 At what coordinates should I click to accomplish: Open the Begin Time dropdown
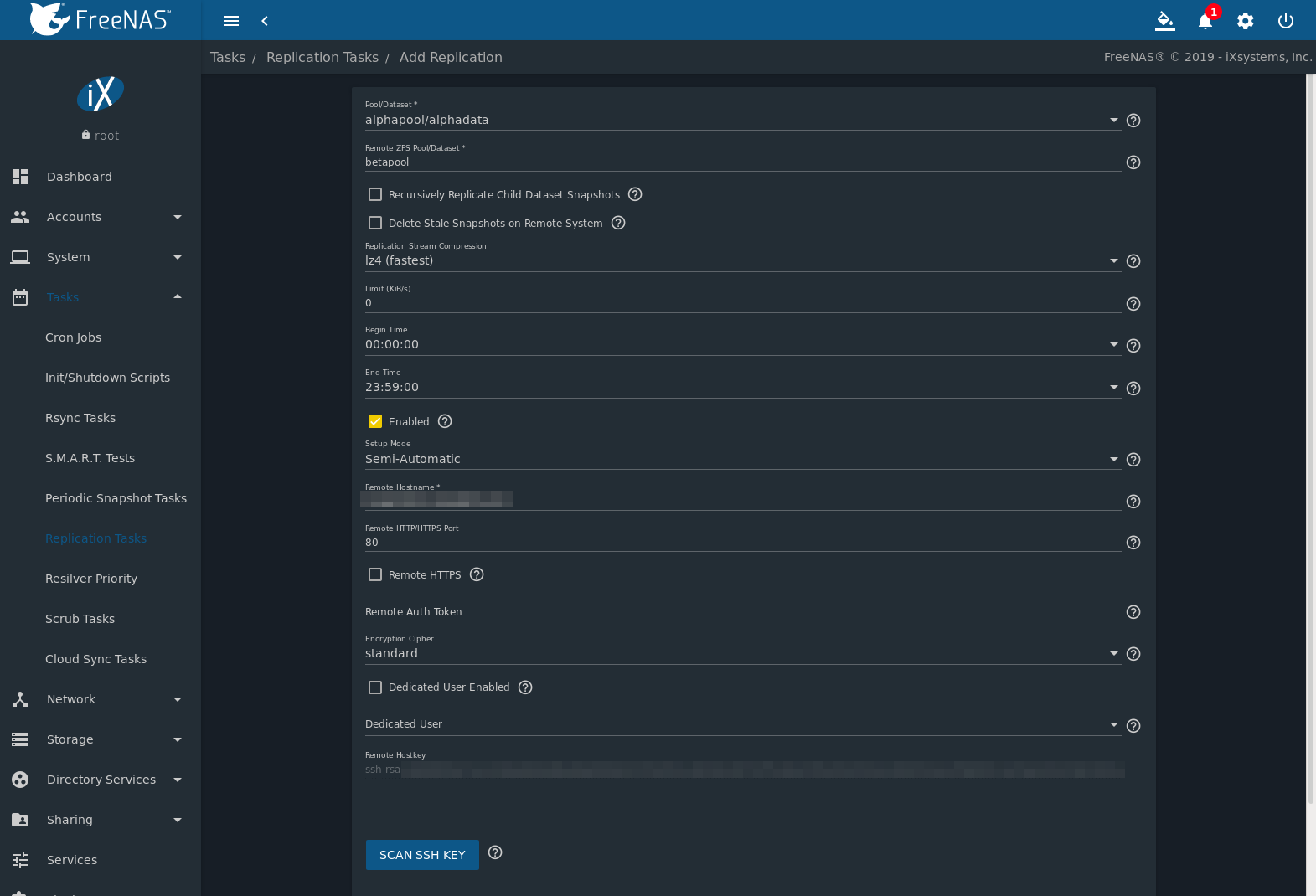(x=742, y=344)
